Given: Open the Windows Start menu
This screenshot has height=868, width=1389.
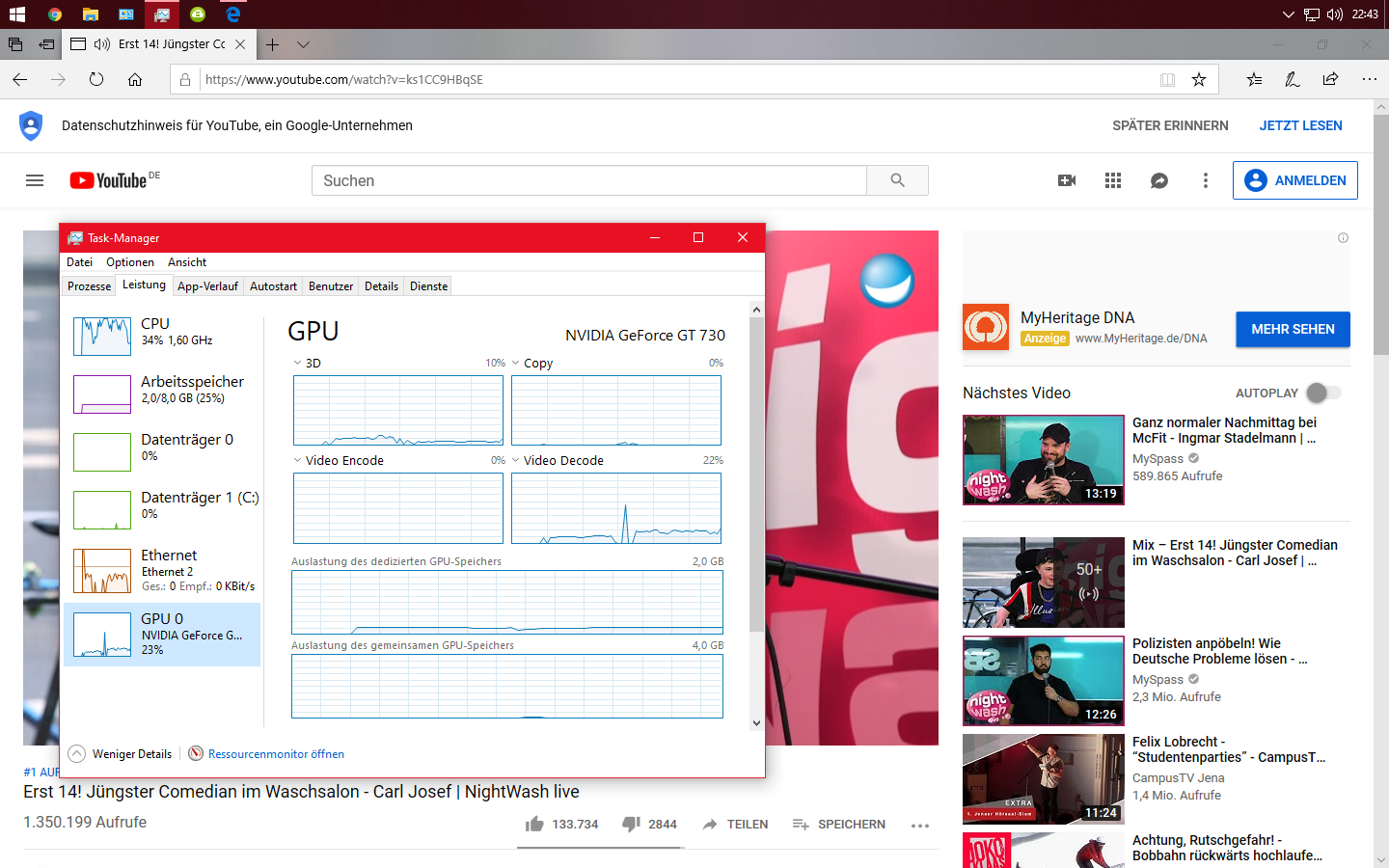Looking at the screenshot, I should (x=17, y=14).
